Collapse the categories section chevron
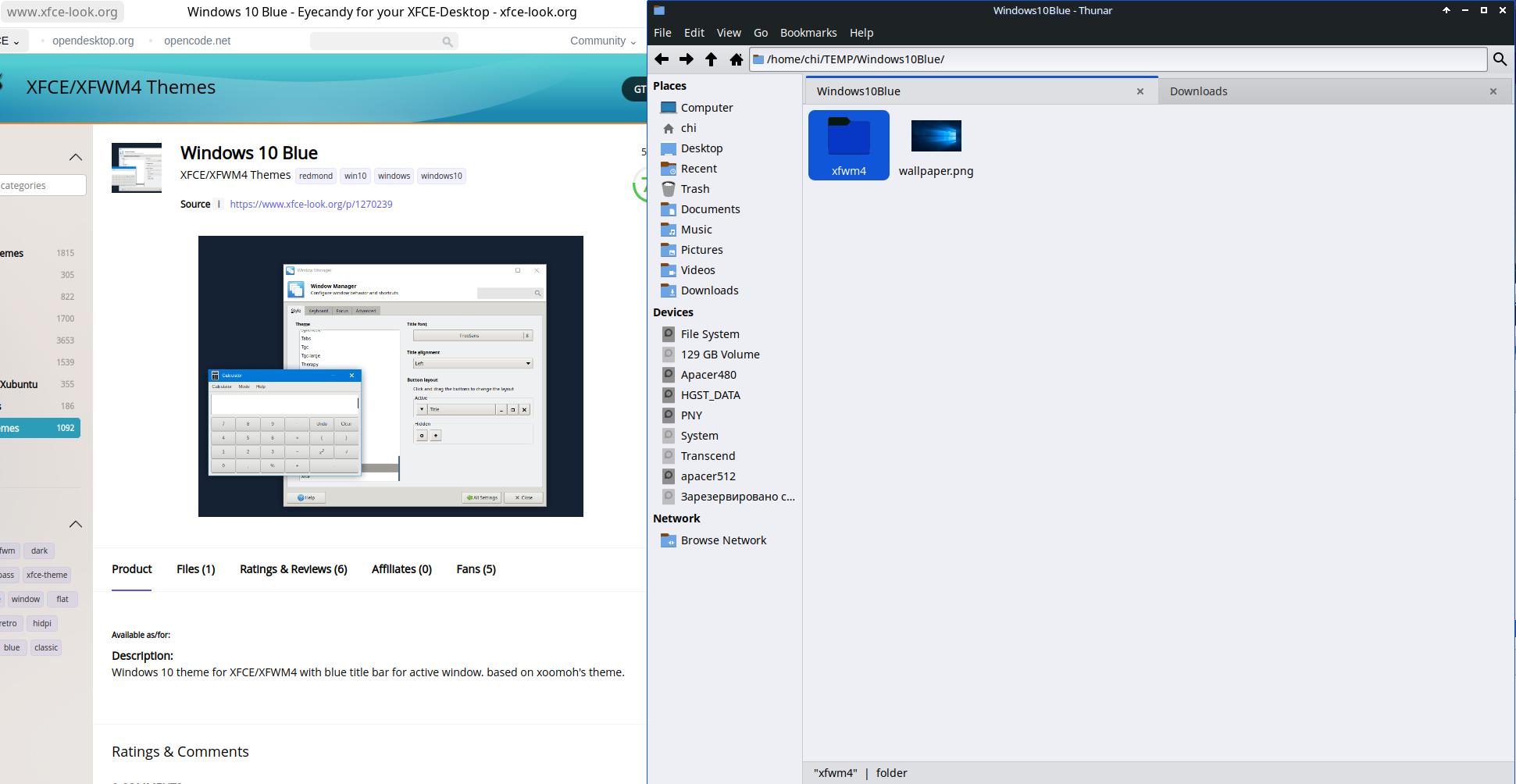Screen dimensions: 1516x784 76,158
